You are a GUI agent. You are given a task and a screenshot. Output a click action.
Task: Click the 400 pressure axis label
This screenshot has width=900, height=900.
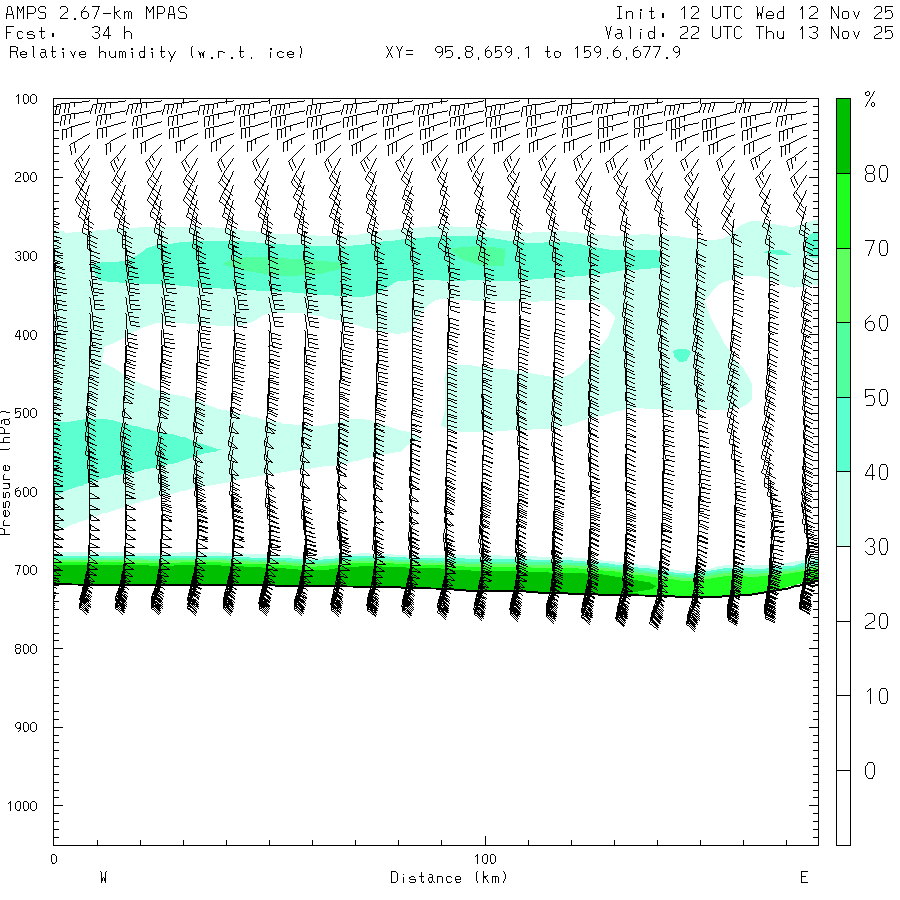[x=26, y=335]
